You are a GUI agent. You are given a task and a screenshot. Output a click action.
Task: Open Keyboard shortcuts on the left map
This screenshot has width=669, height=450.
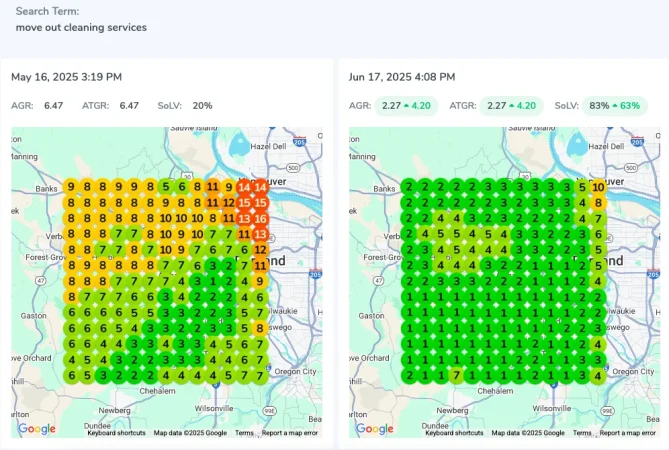(116, 433)
